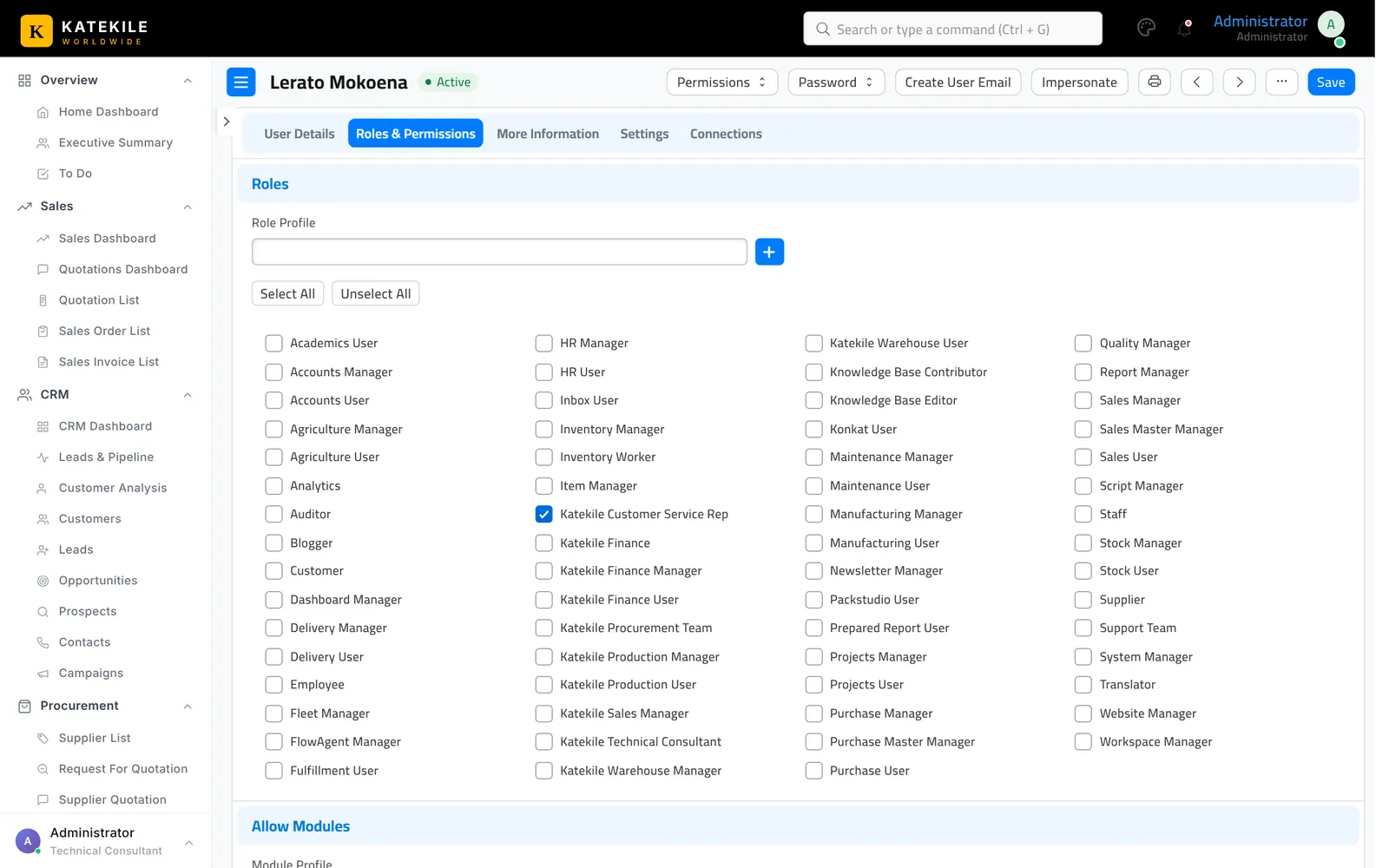Tick the Katekile Warehouse User checkbox
The image size is (1389, 868).
pyautogui.click(x=813, y=343)
